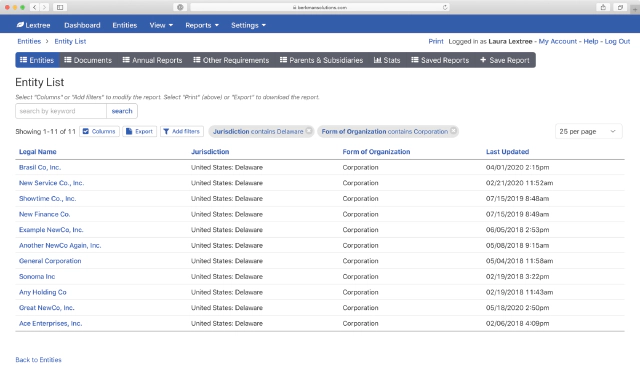Image resolution: width=640 pixels, height=391 pixels.
Task: Click the Safari forward arrow
Action: 44,7
